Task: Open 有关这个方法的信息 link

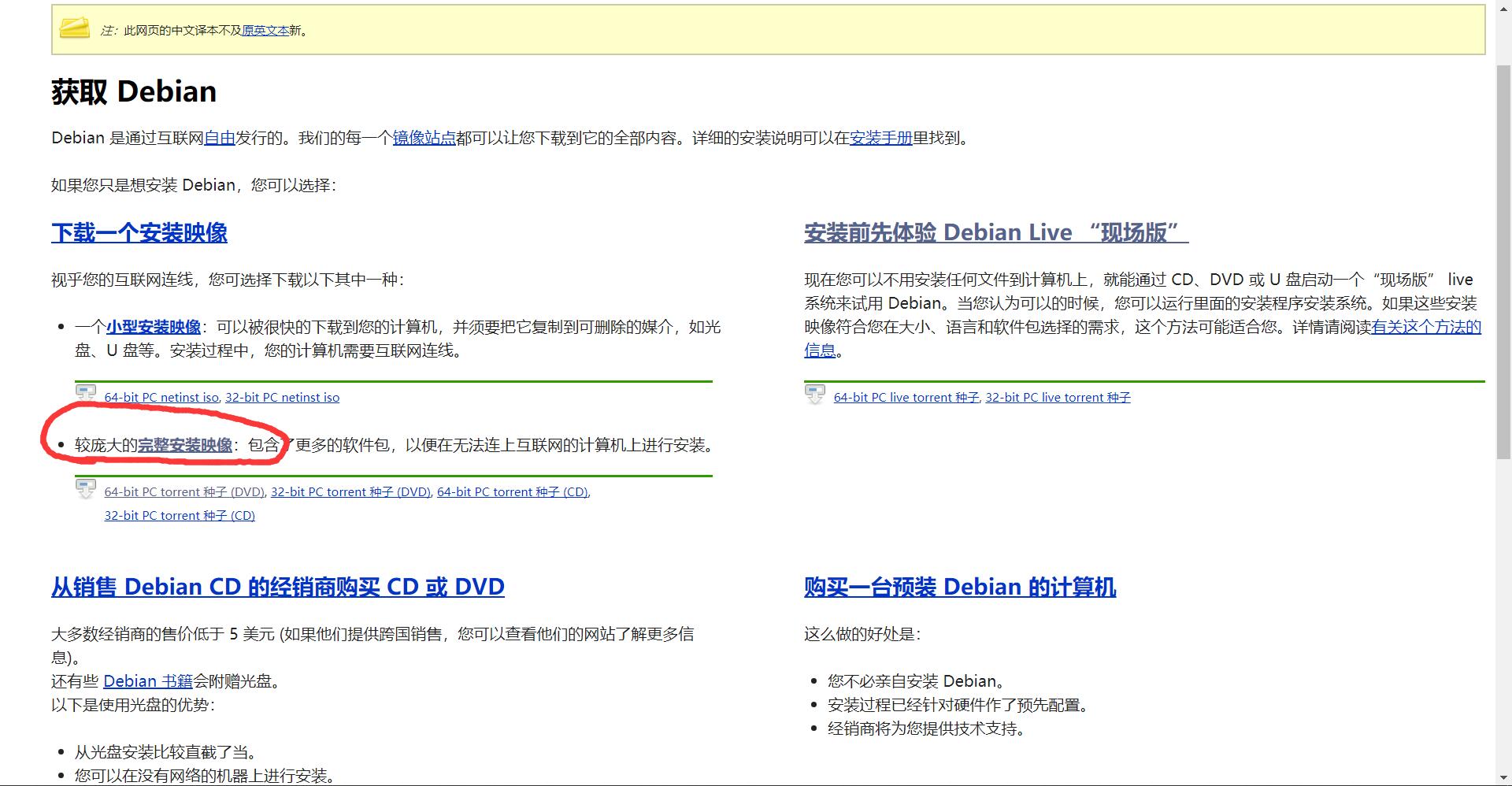Action: (x=1426, y=327)
